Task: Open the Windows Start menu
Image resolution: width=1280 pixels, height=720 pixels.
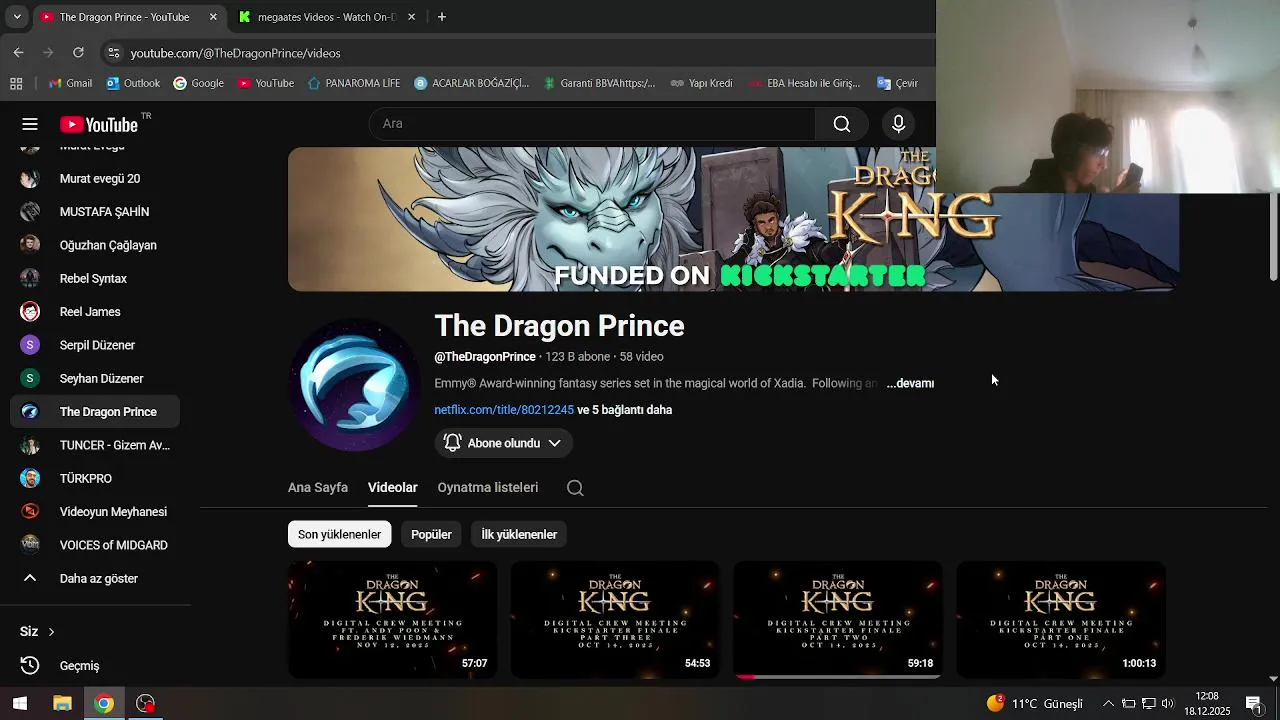Action: [19, 704]
